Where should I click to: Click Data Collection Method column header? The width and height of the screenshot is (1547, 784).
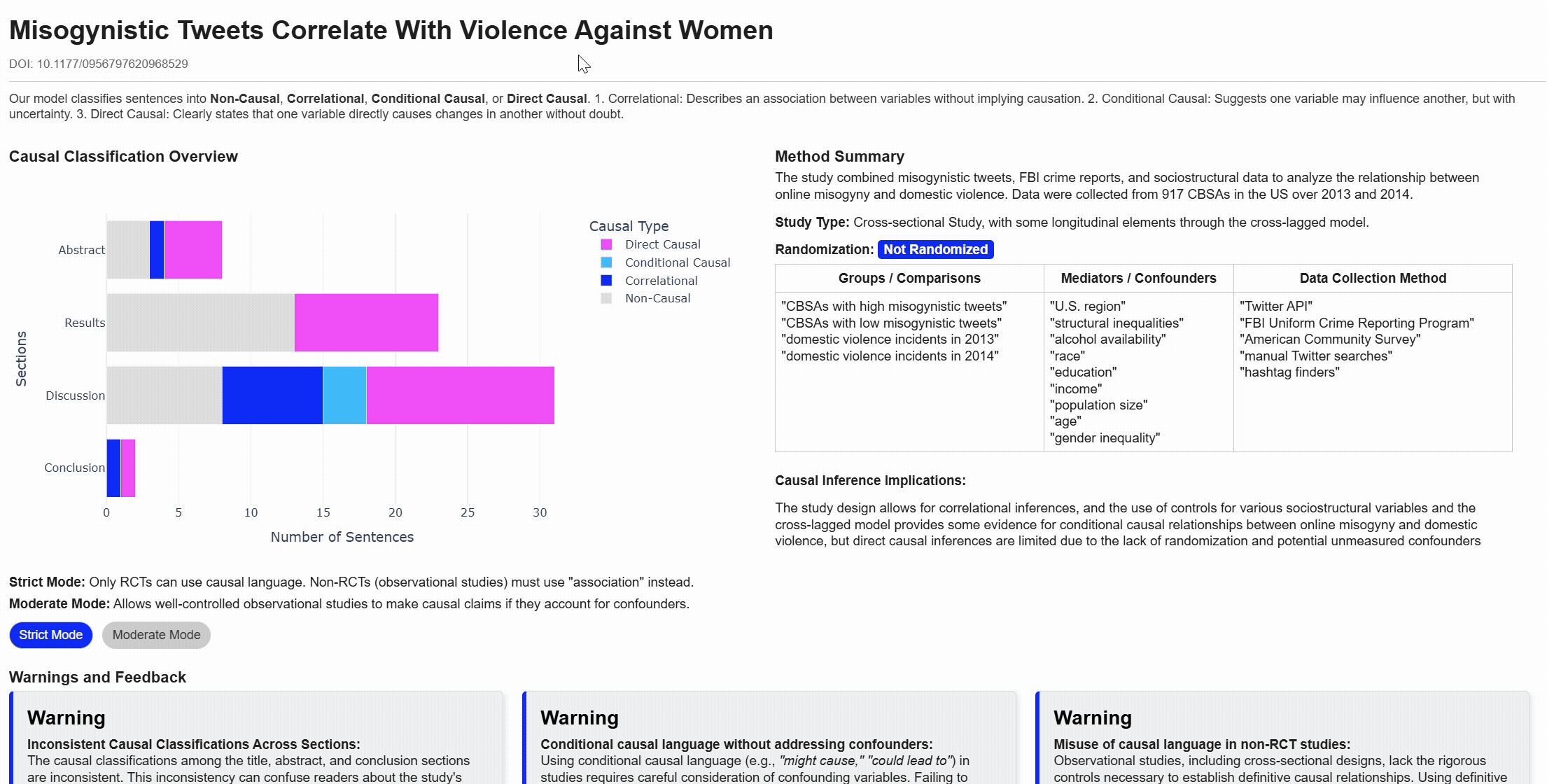pos(1372,278)
